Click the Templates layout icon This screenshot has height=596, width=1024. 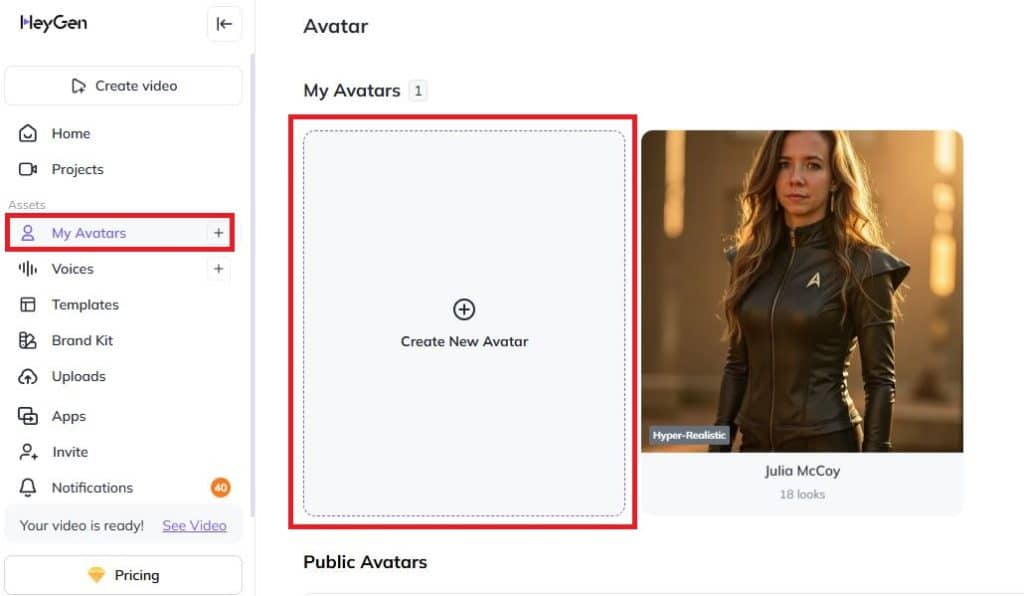click(x=27, y=305)
